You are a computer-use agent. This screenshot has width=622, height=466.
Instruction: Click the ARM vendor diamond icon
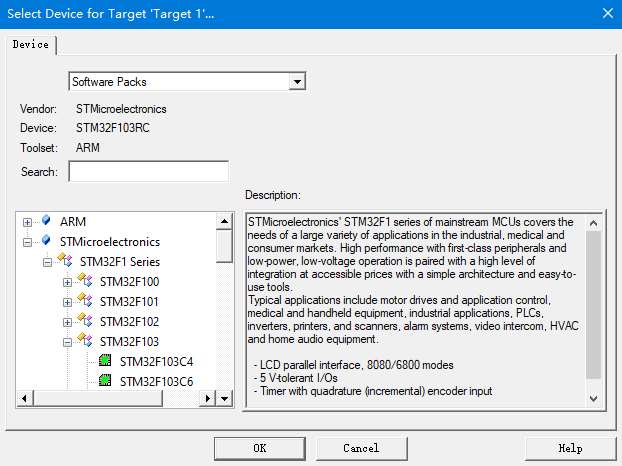point(46,220)
